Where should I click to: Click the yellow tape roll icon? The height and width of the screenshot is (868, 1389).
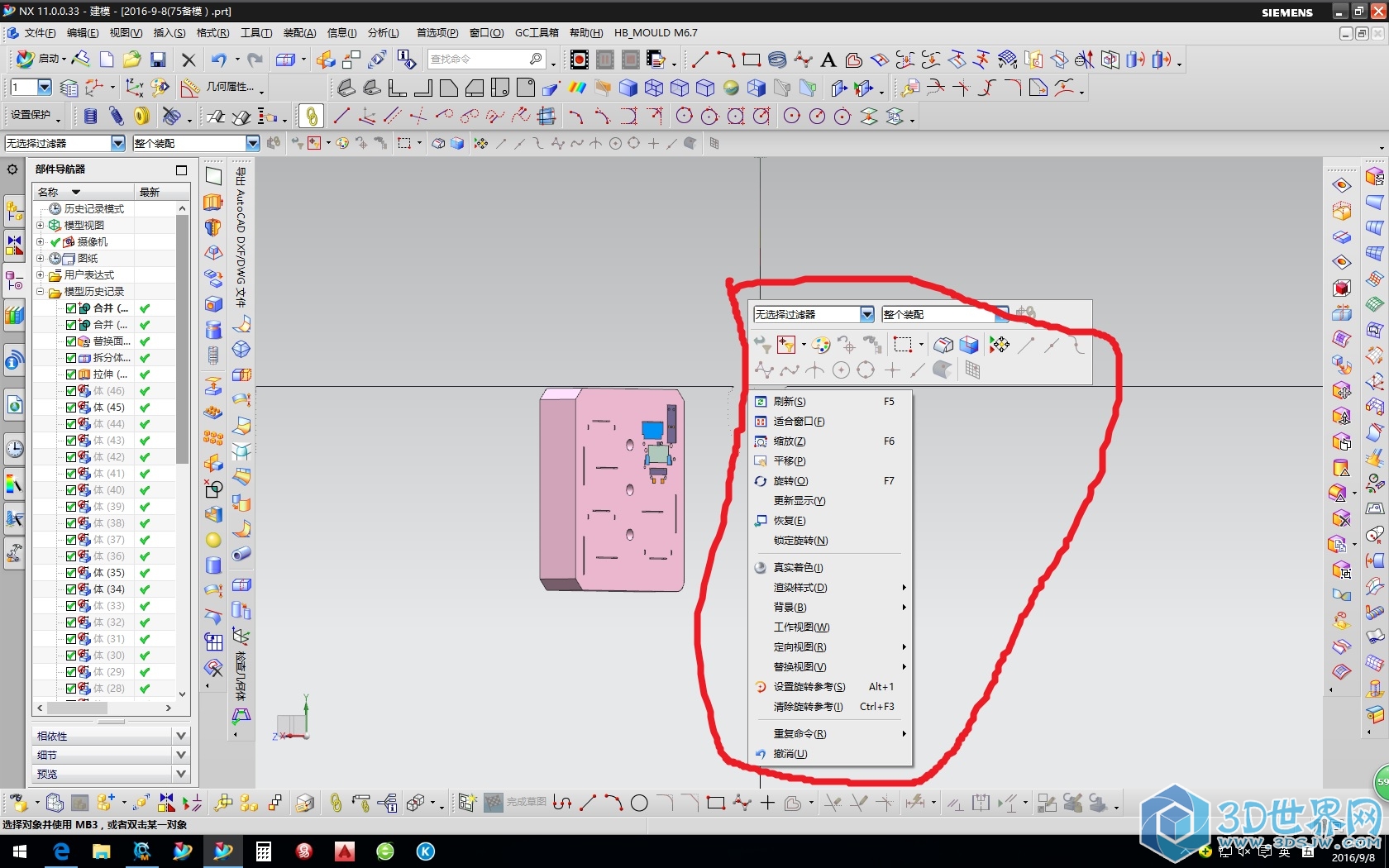click(142, 116)
